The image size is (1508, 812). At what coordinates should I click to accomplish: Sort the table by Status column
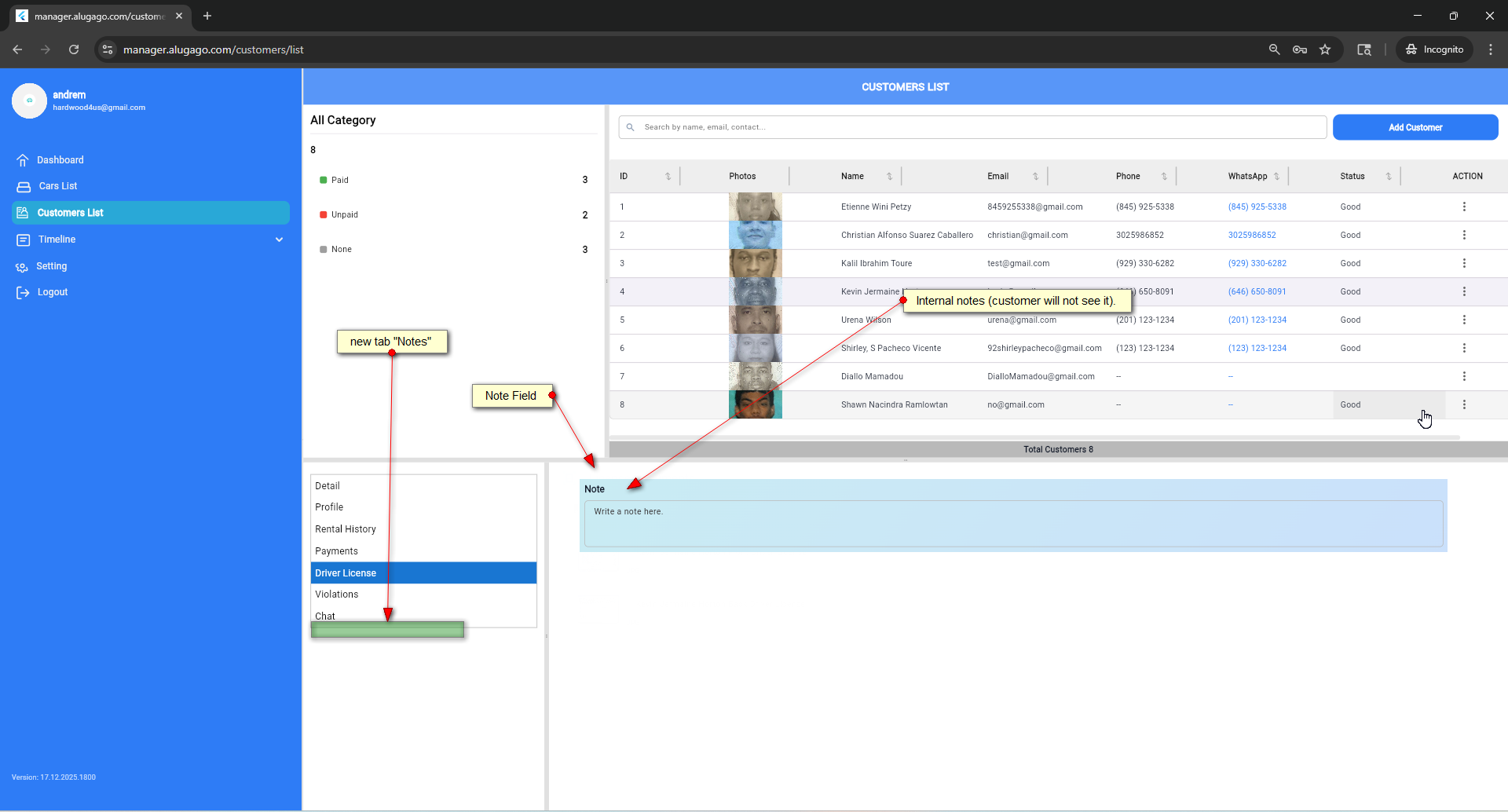point(1388,177)
